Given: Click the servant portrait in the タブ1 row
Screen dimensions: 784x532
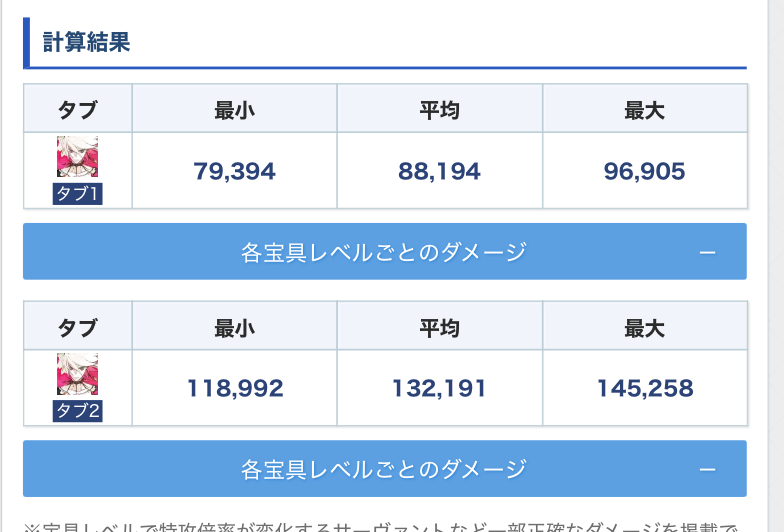Looking at the screenshot, I should [77, 157].
